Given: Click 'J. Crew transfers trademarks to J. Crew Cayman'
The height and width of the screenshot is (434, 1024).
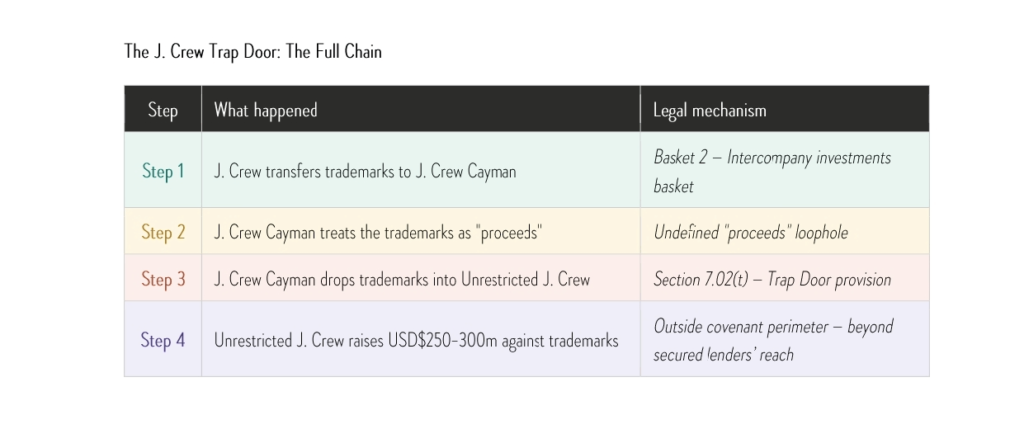Looking at the screenshot, I should pyautogui.click(x=365, y=171).
